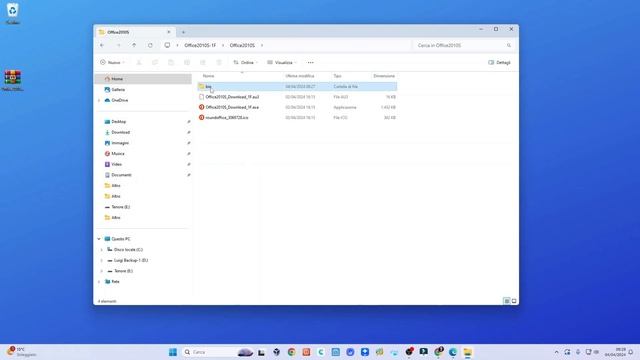Viewport: 640px width, 360px height.
Task: Click the Paste icon in toolbar
Action: (x=171, y=62)
